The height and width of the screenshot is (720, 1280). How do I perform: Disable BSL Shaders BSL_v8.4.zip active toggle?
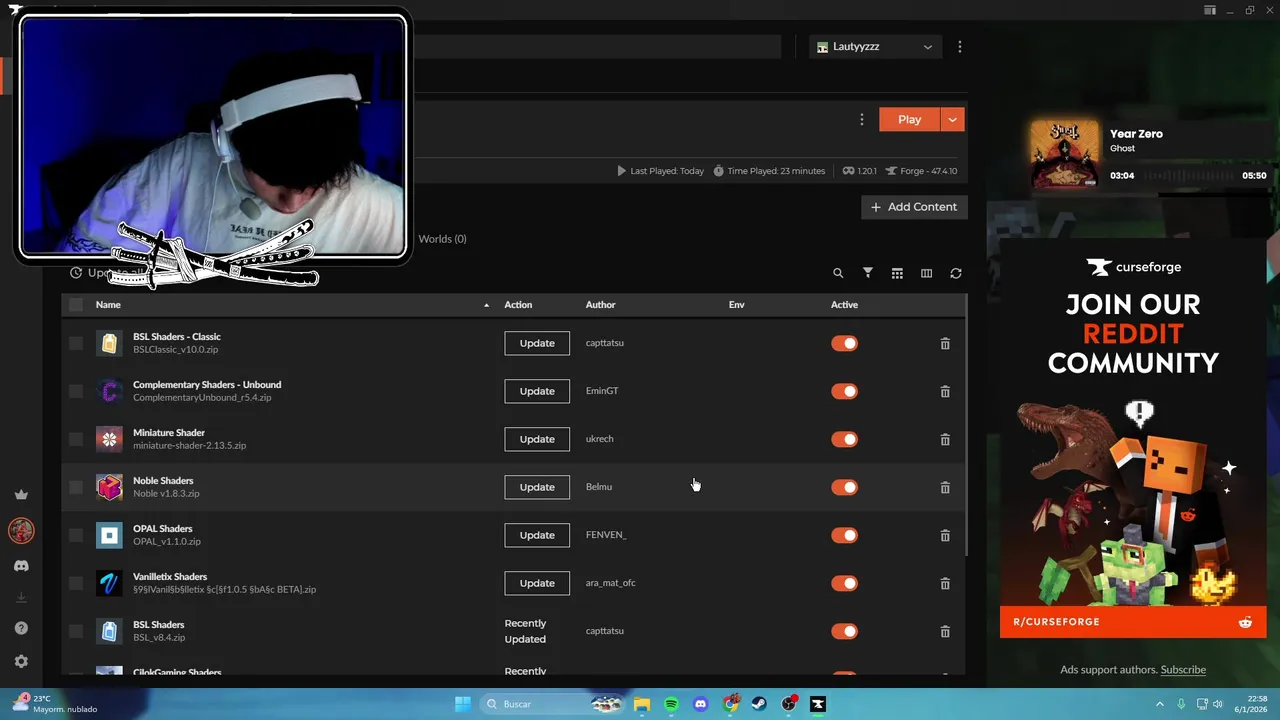tap(844, 631)
